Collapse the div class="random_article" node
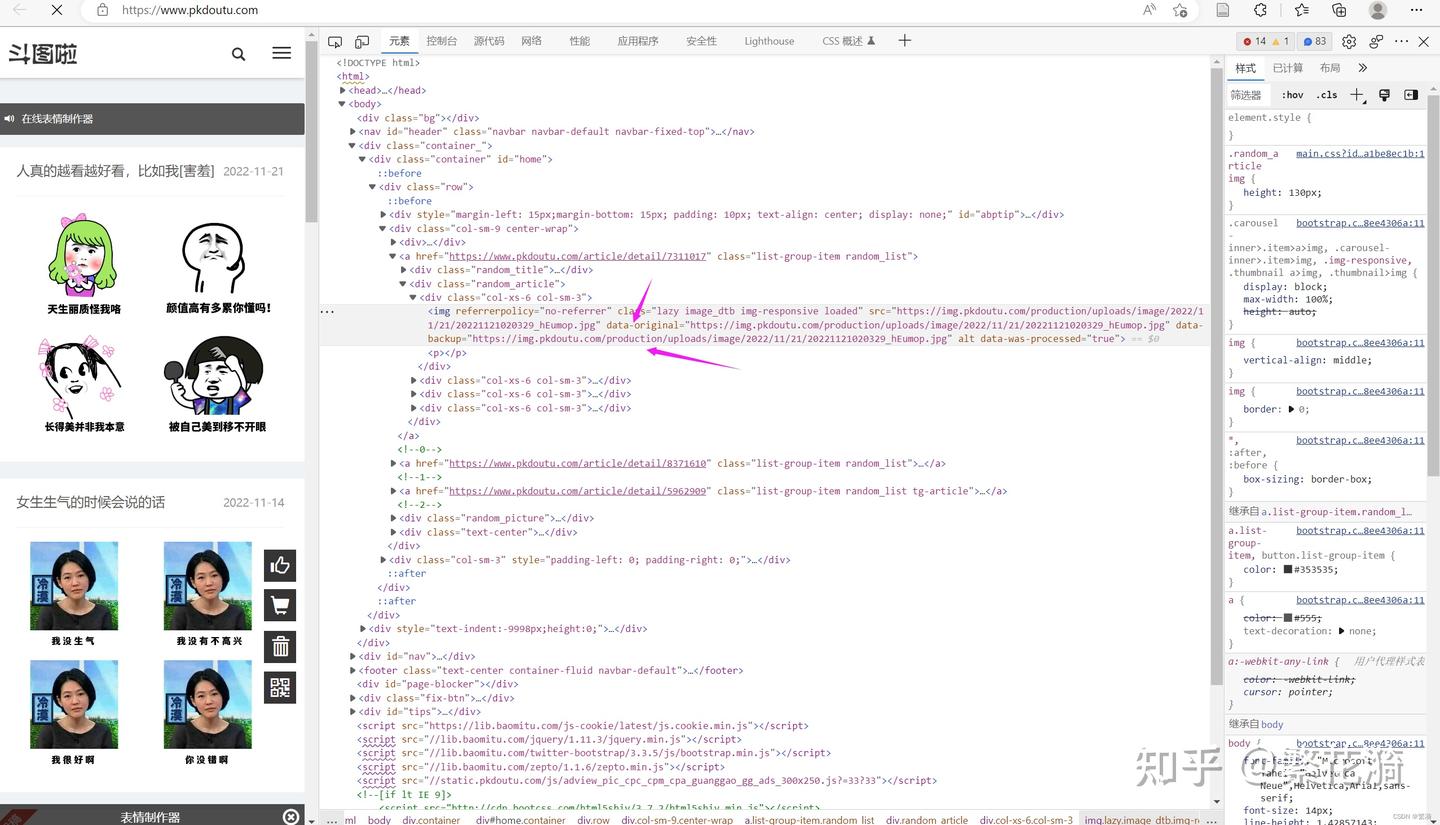 [x=403, y=284]
